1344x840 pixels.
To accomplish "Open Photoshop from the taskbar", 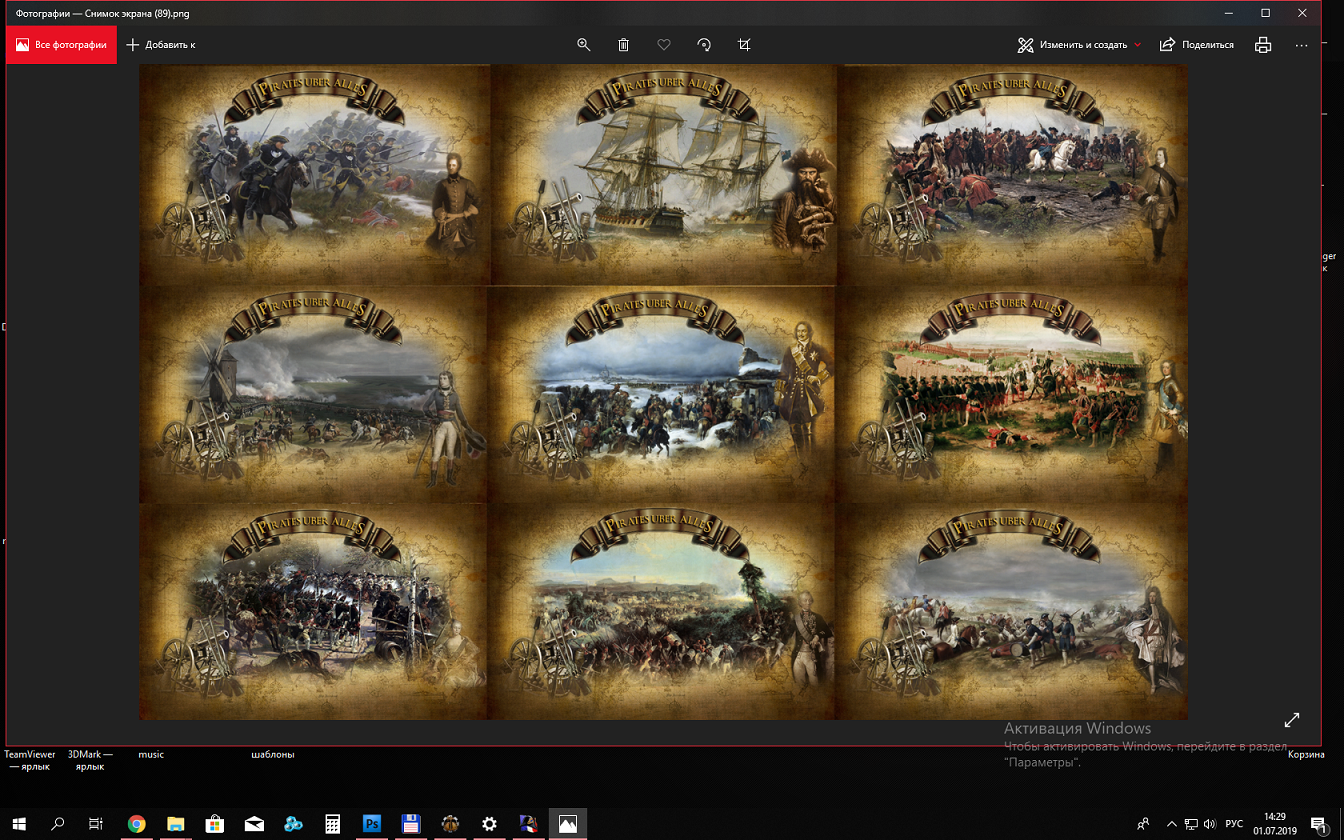I will pos(372,824).
